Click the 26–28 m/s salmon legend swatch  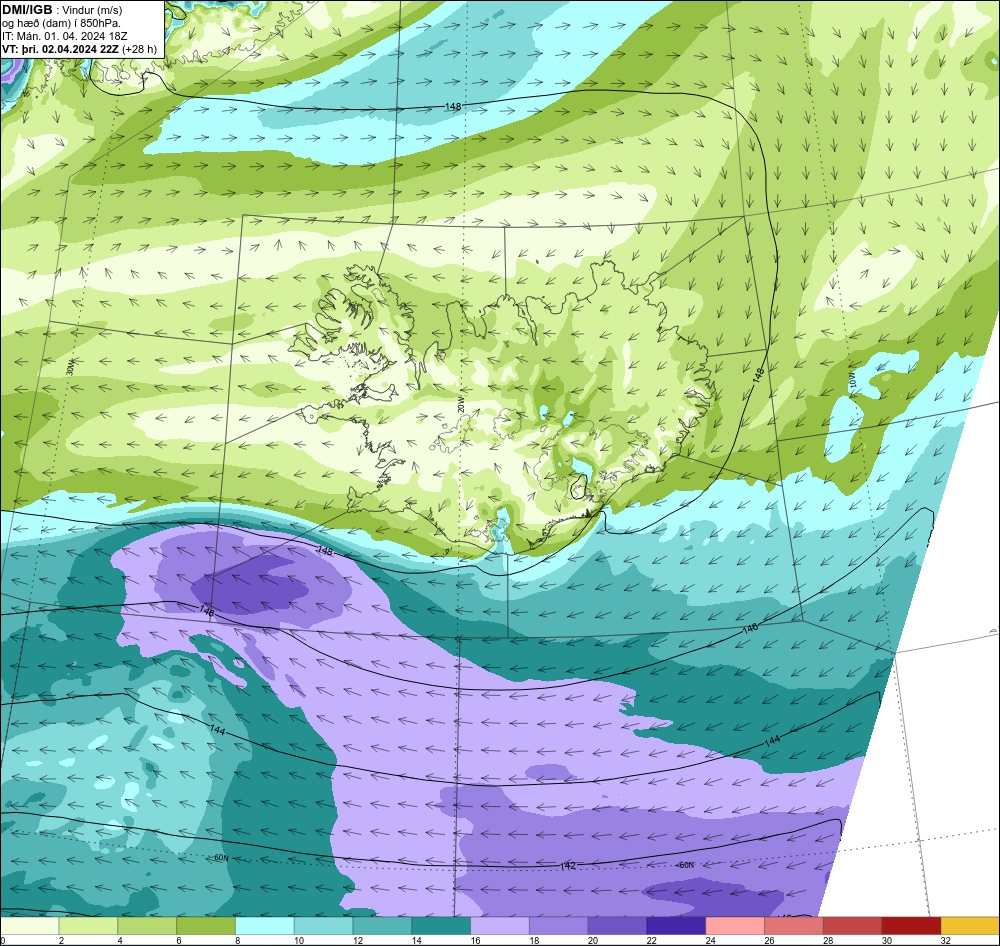pyautogui.click(x=794, y=926)
